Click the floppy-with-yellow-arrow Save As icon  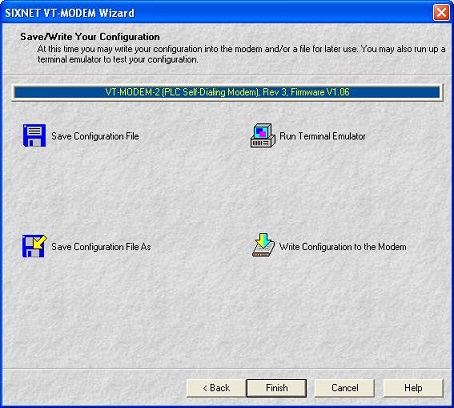[x=34, y=246]
